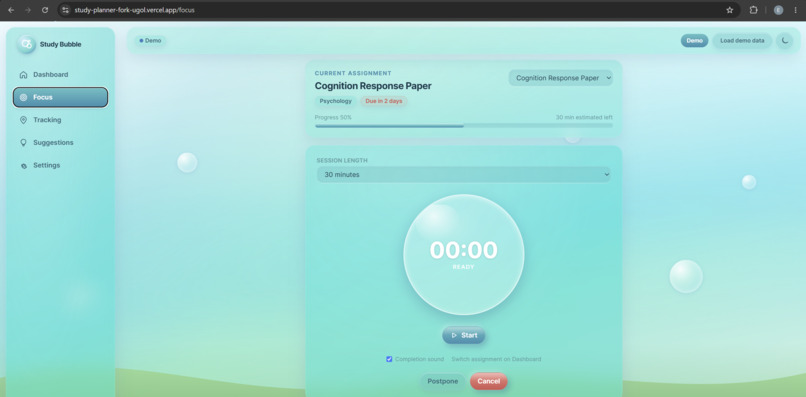806x397 pixels.
Task: Open the Suggestions page
Action: (x=60, y=142)
